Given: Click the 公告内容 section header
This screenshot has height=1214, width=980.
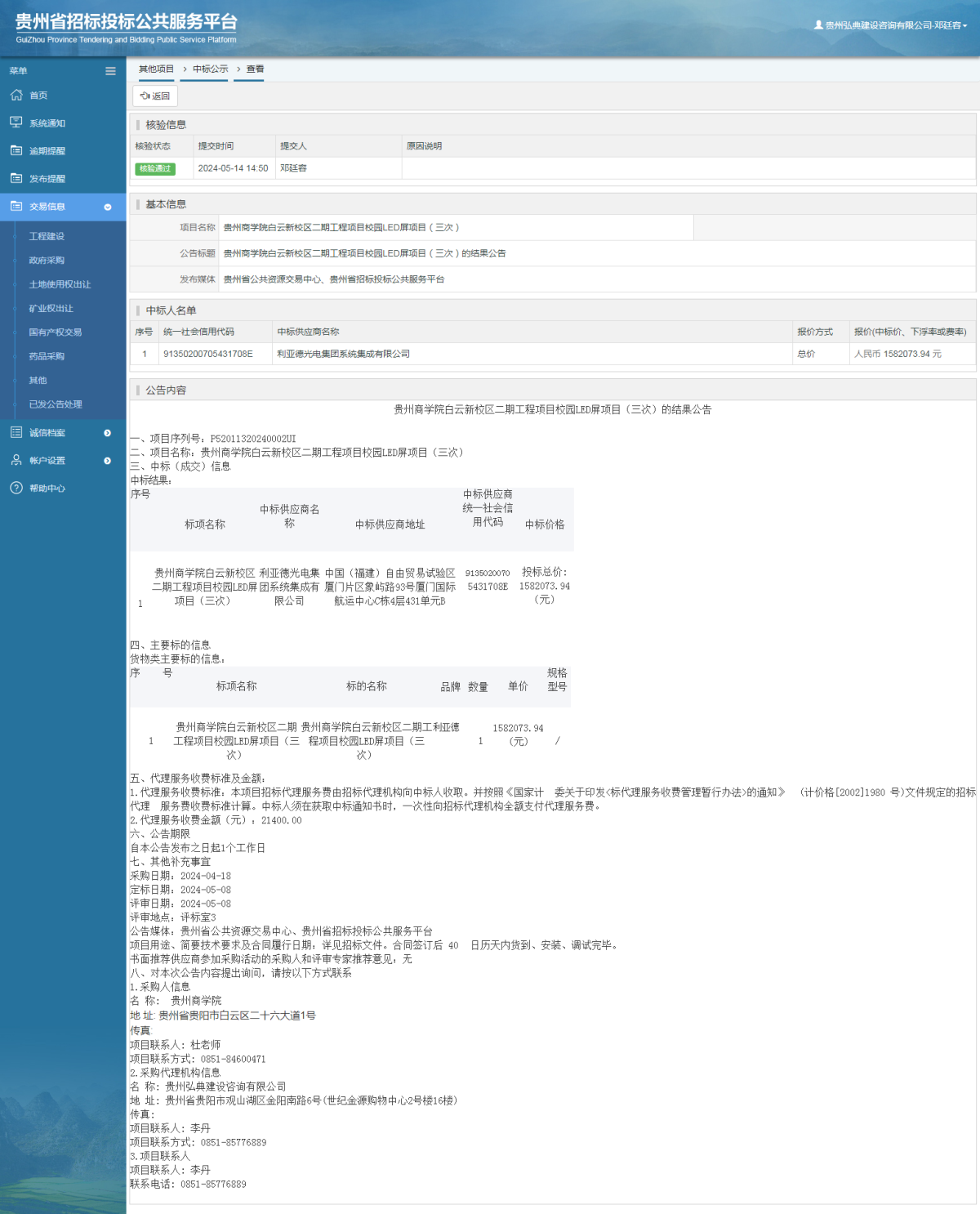Looking at the screenshot, I should coord(166,390).
